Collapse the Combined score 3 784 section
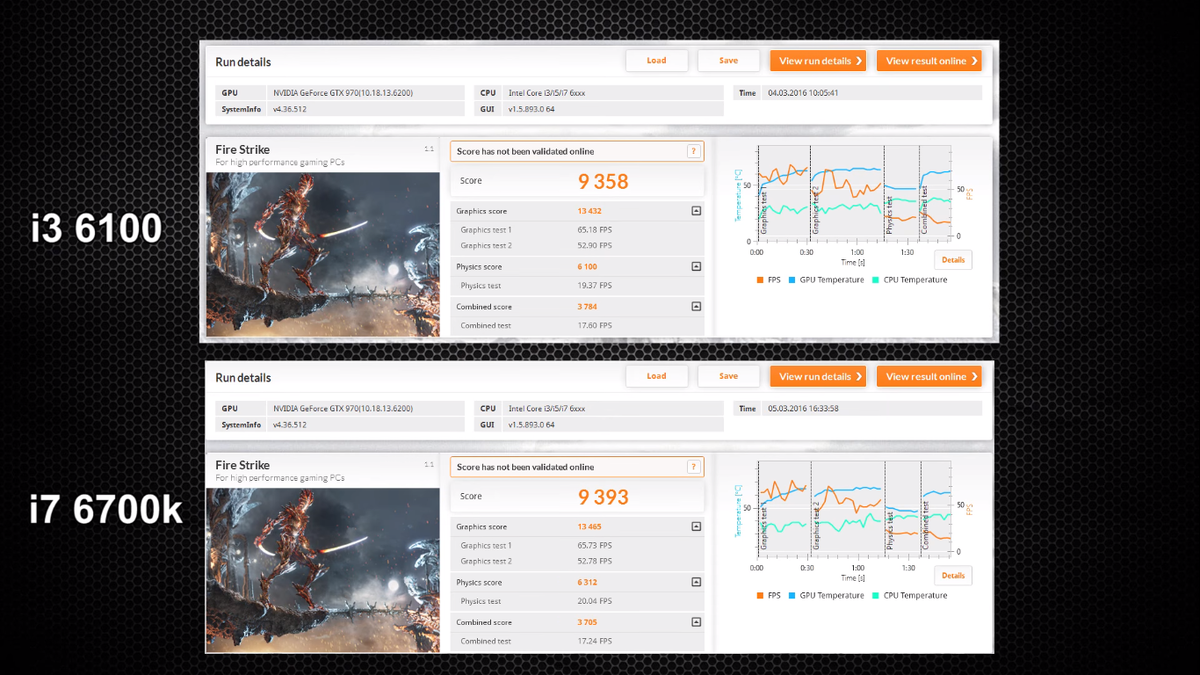This screenshot has width=1200, height=675. click(x=696, y=307)
